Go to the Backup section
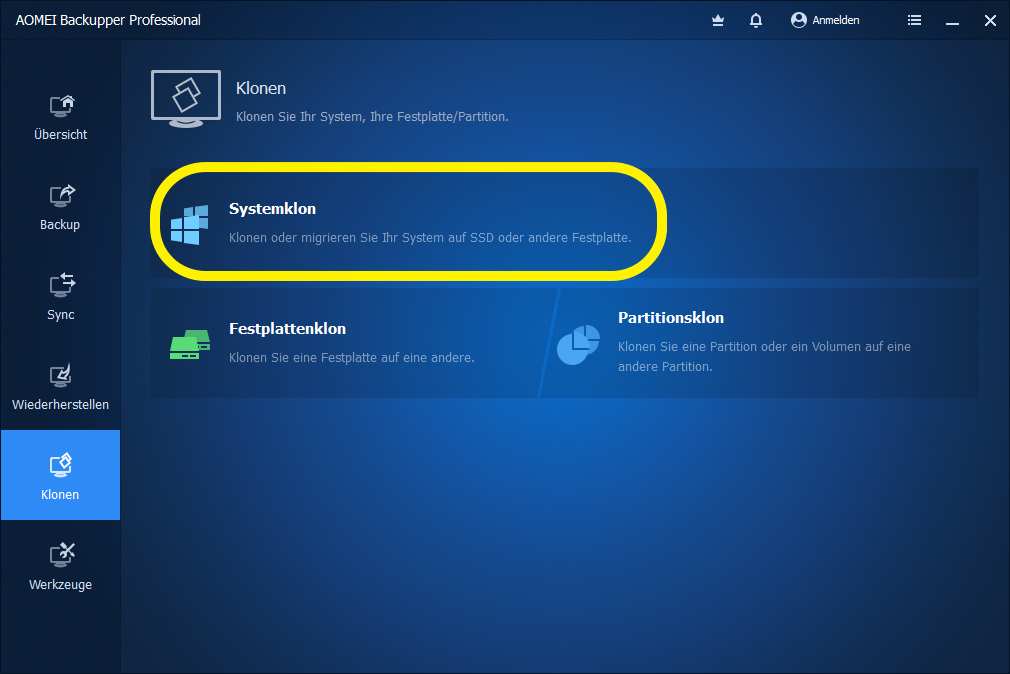Viewport: 1010px width, 674px height. pyautogui.click(x=61, y=207)
